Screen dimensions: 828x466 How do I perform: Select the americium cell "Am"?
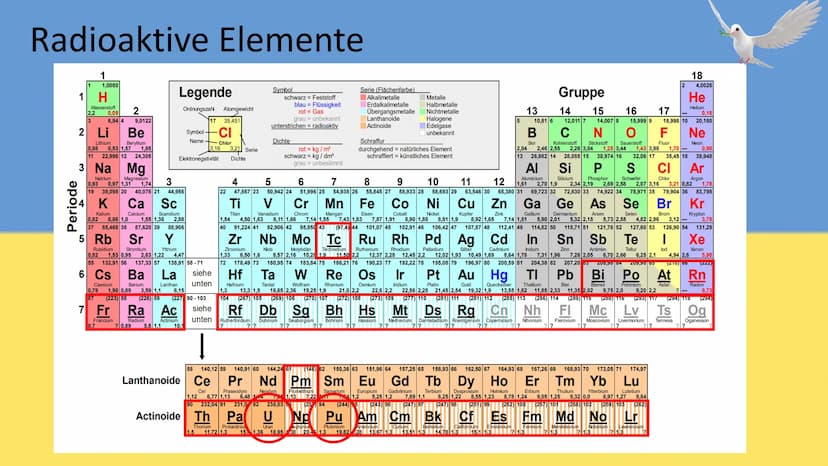tap(366, 417)
